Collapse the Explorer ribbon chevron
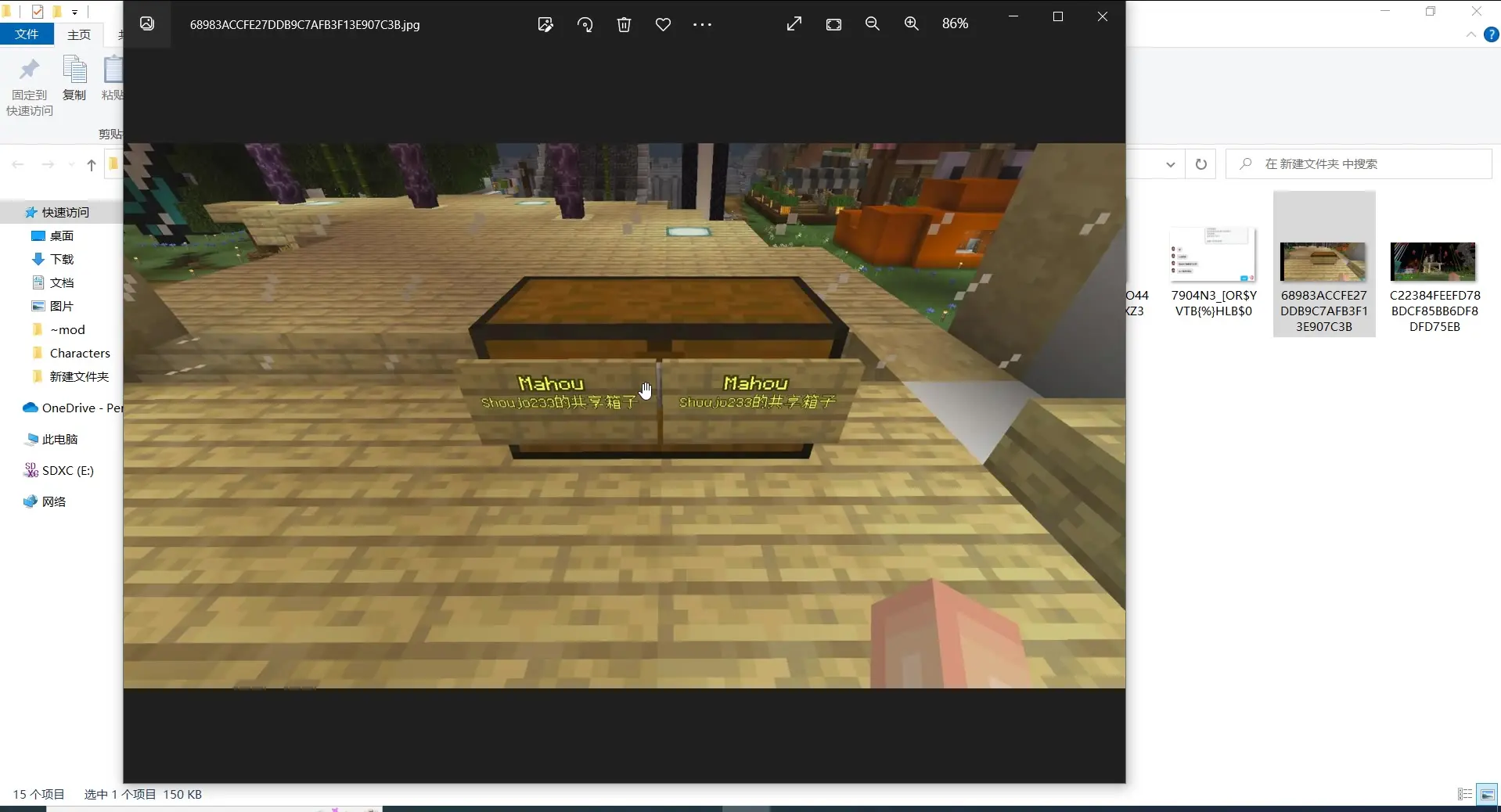 1470,34
